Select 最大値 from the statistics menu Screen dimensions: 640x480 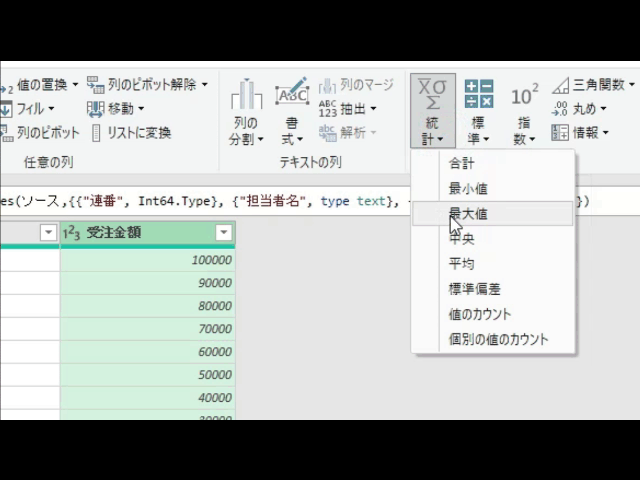point(468,213)
